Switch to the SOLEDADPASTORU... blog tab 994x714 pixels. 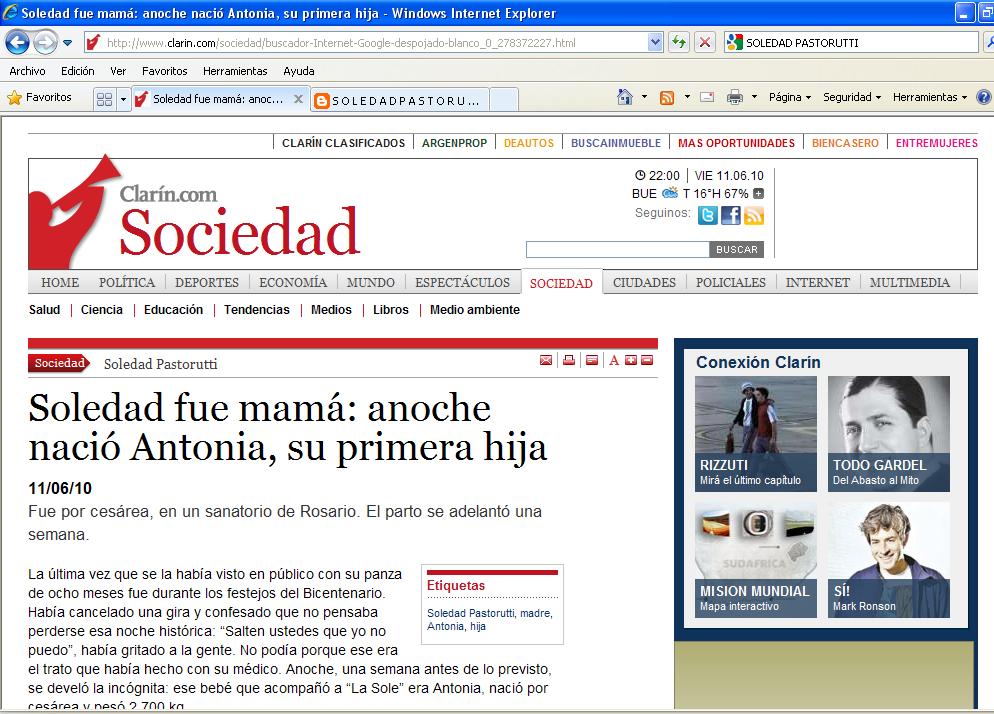tap(399, 100)
